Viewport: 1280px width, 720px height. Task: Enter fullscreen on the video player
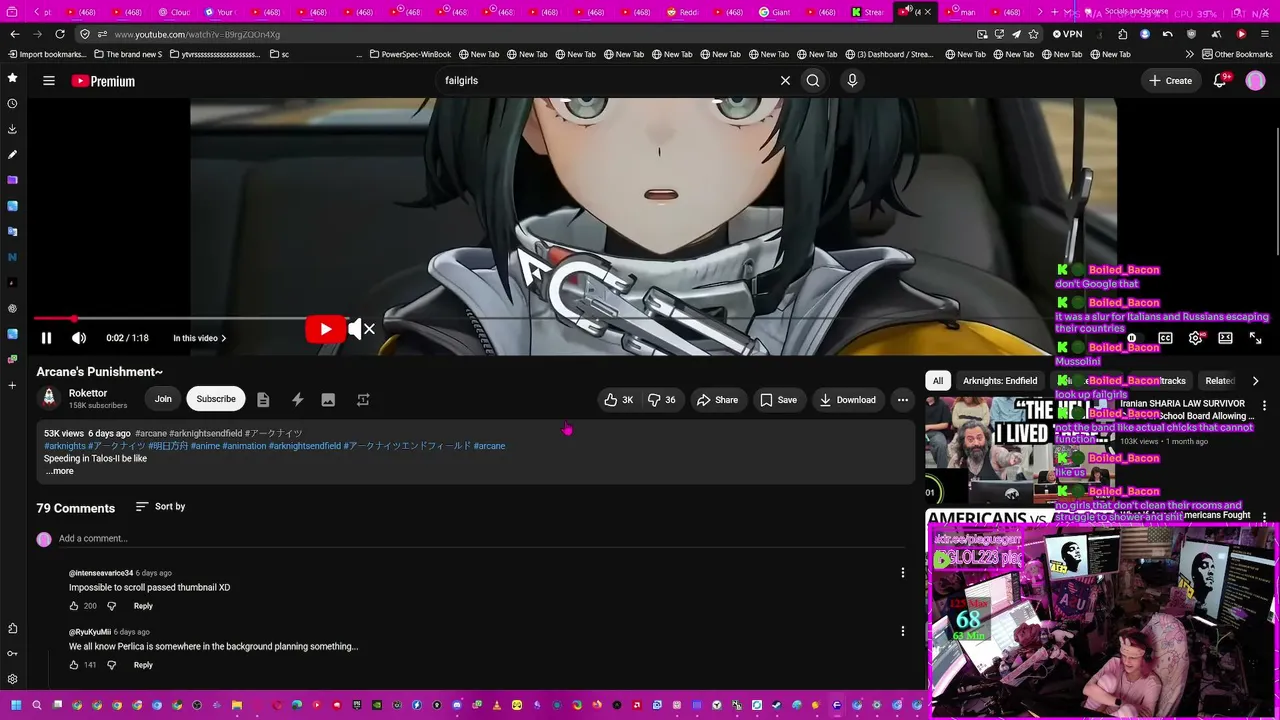click(1255, 338)
